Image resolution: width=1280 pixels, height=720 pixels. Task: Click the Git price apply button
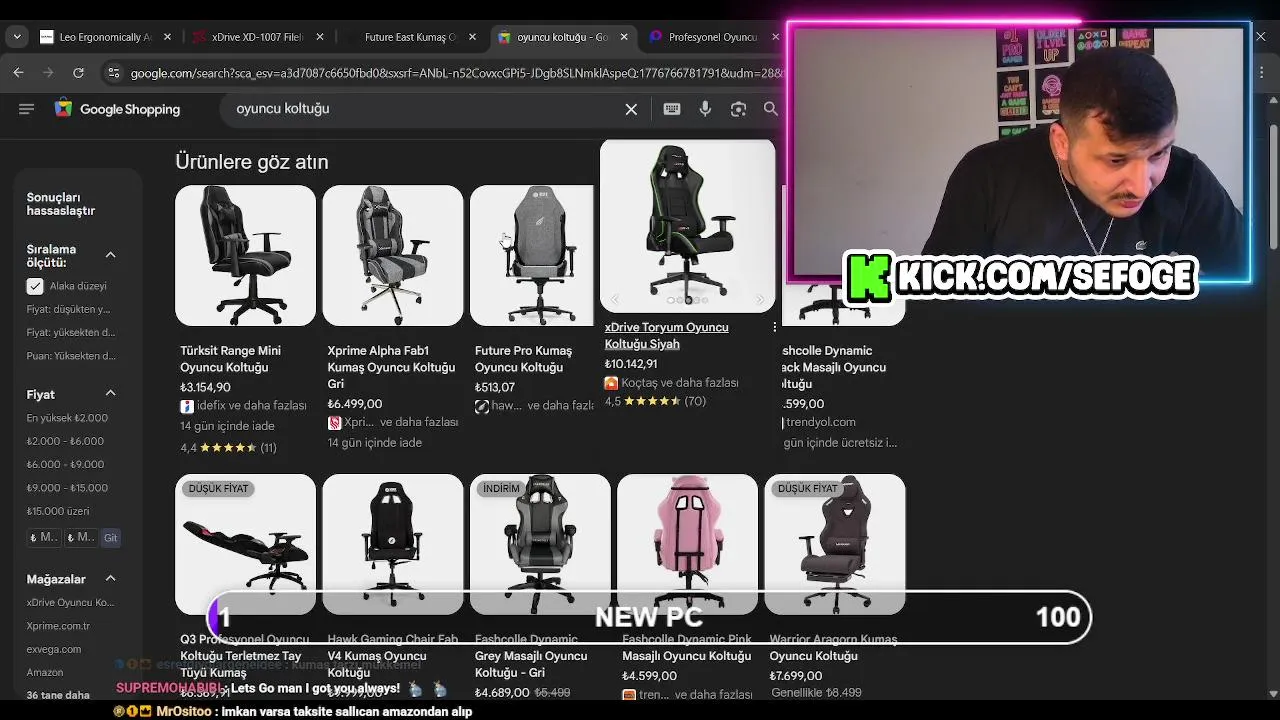110,537
